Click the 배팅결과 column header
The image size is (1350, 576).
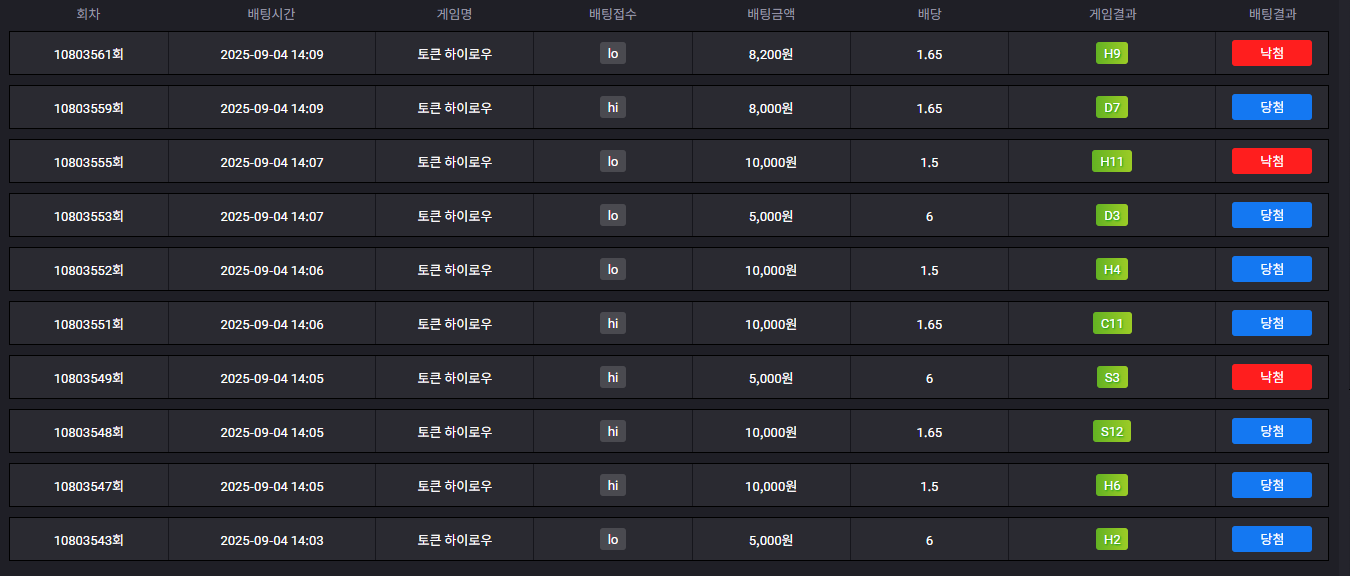1273,14
